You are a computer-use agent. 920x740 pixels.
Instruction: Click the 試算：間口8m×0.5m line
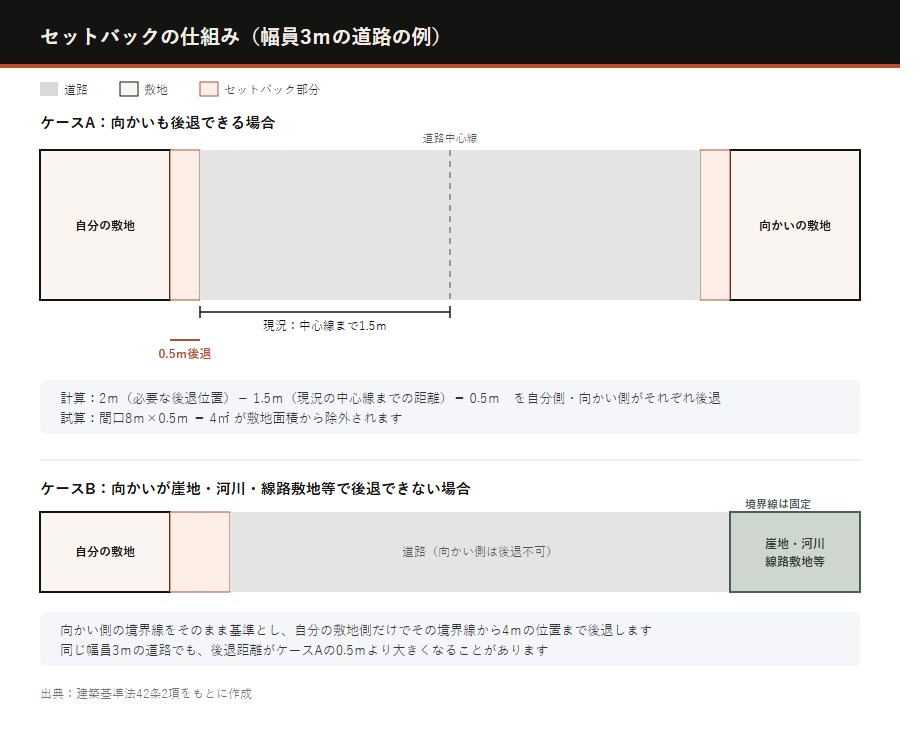(x=231, y=418)
